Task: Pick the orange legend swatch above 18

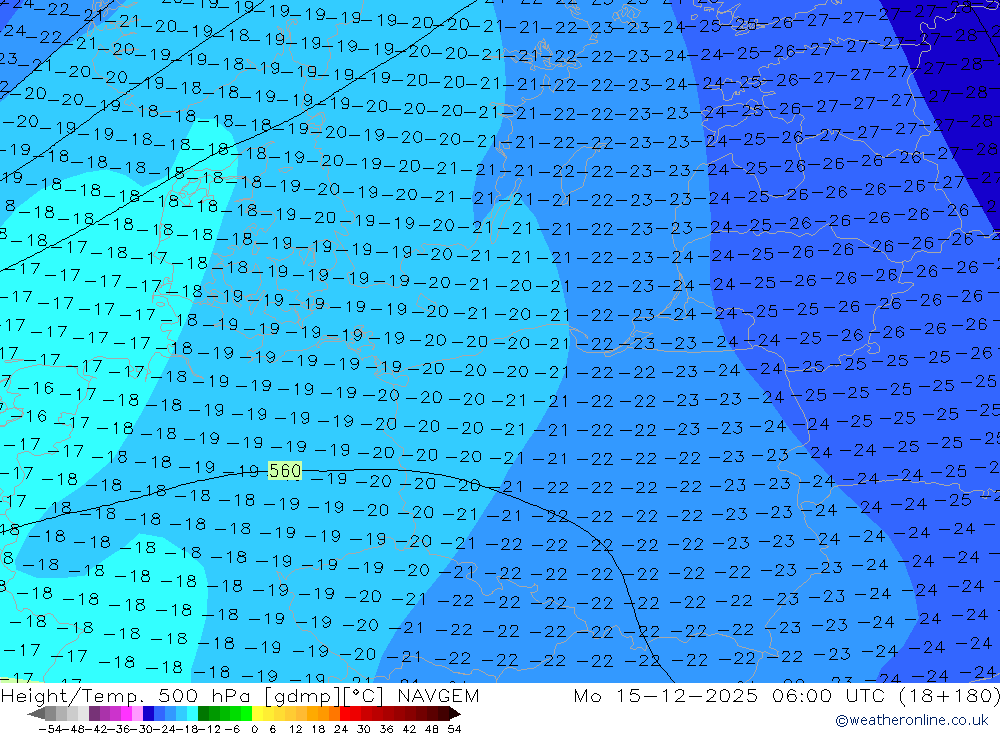Action: pyautogui.click(x=323, y=714)
